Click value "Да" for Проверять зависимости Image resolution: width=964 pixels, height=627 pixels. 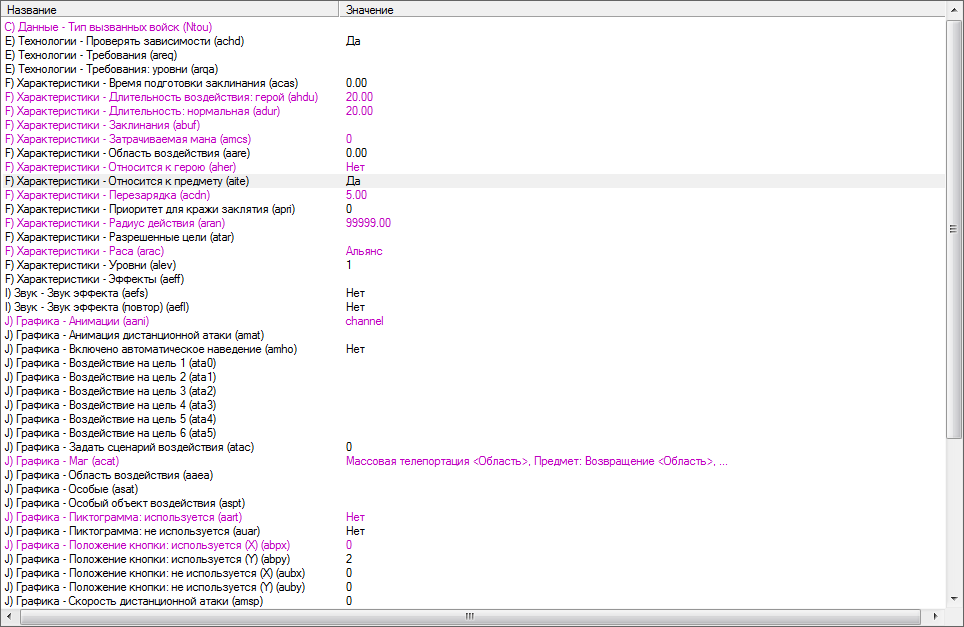click(353, 41)
